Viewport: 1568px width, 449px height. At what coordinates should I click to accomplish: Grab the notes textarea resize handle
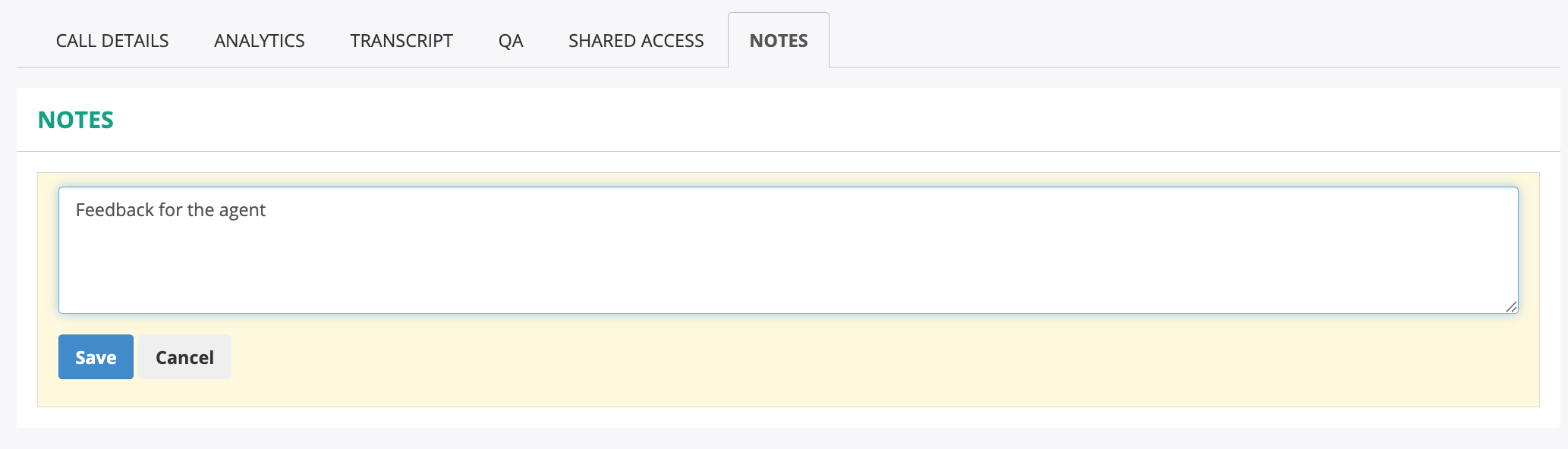point(1511,306)
